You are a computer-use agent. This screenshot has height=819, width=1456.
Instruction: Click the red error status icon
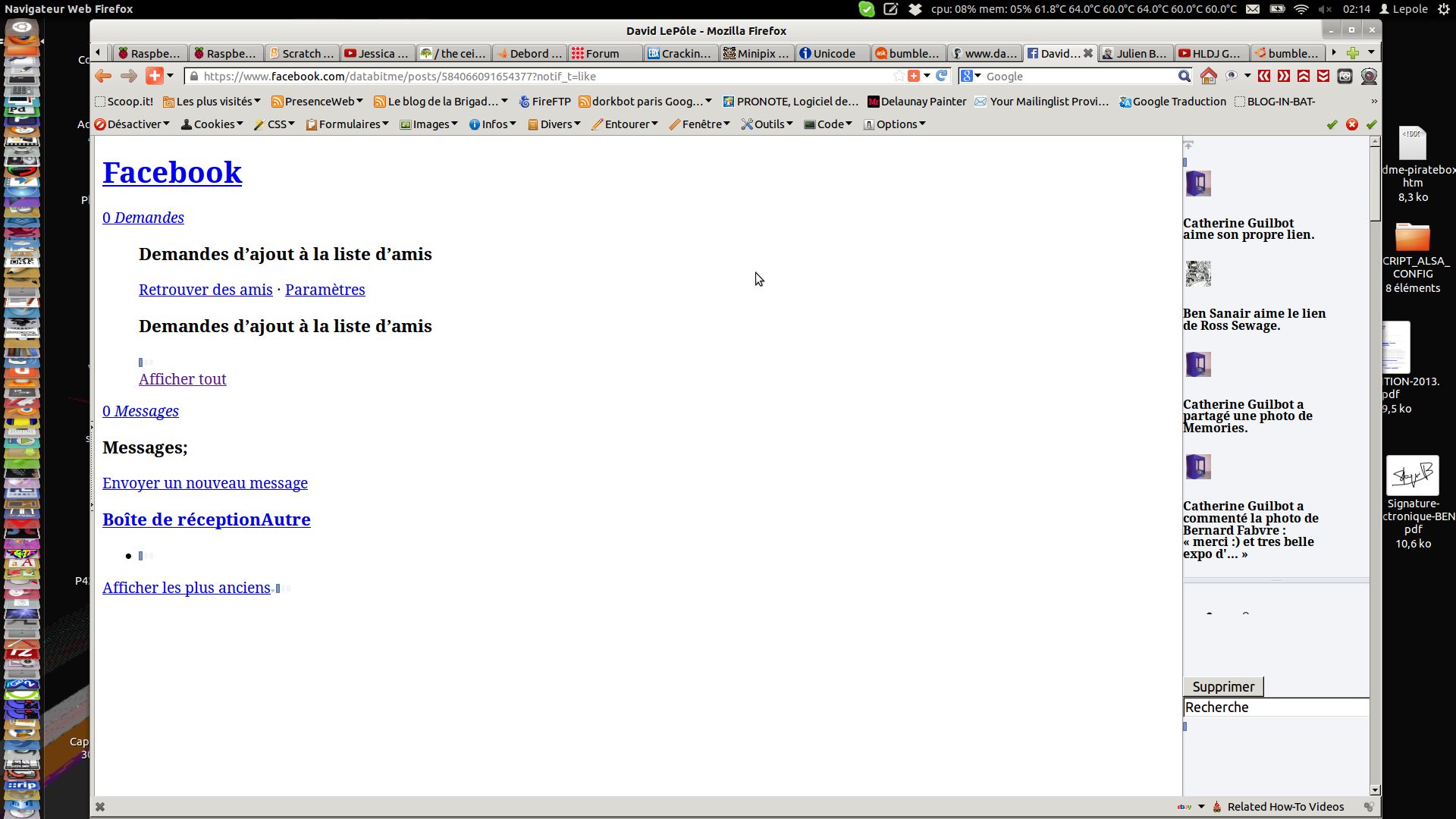1352,124
